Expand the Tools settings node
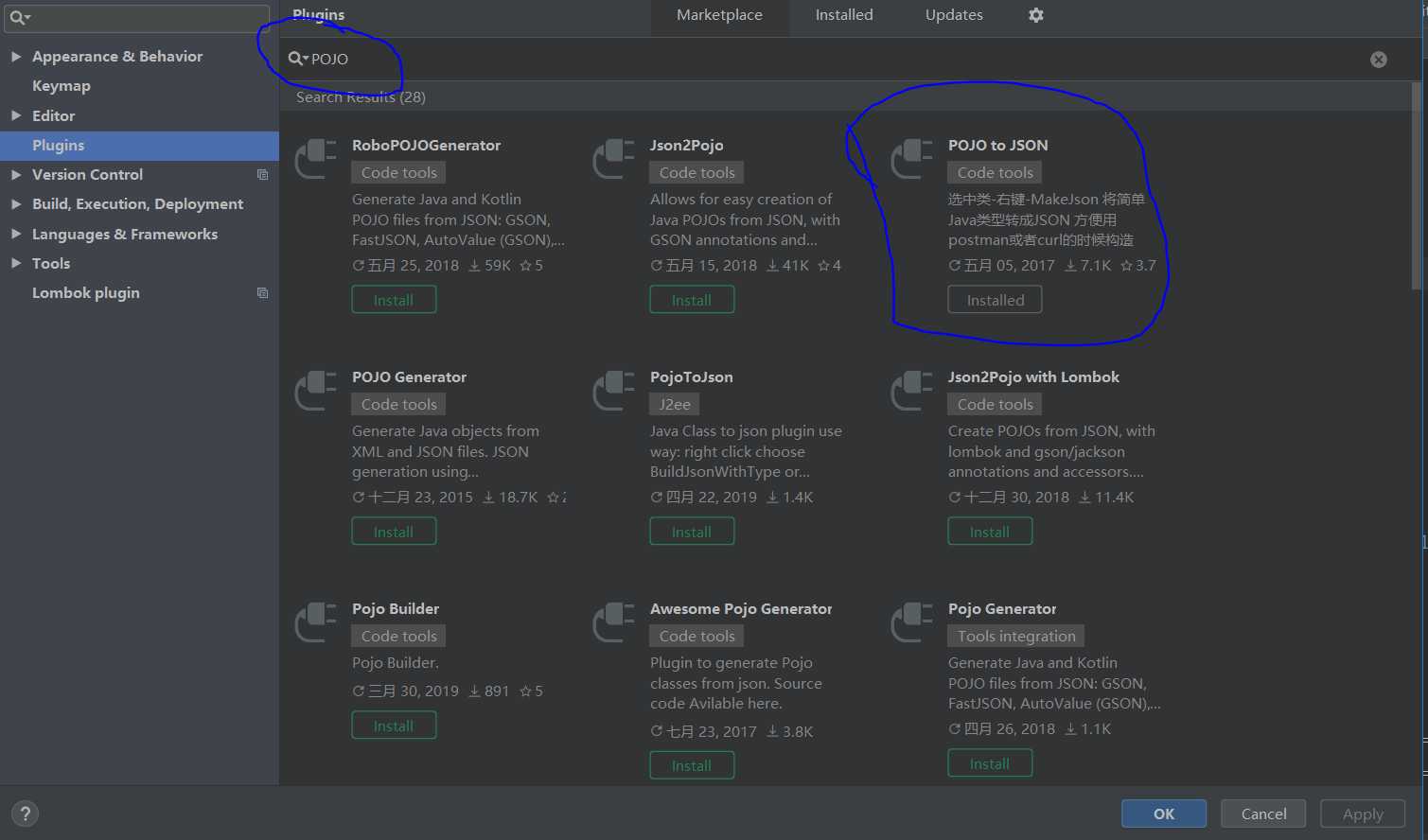This screenshot has width=1428, height=840. tap(16, 263)
